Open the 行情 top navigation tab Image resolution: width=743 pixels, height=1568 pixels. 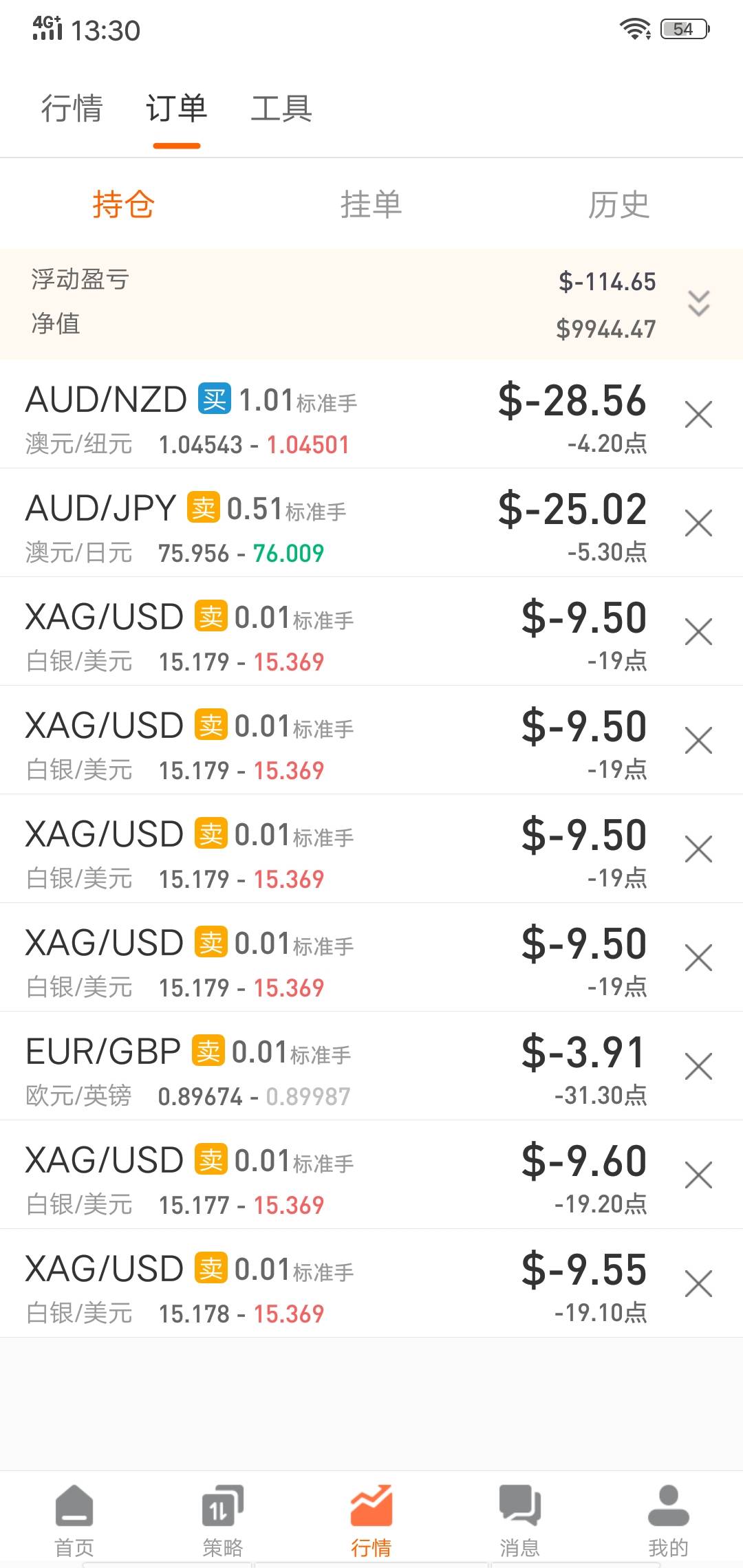tap(72, 109)
